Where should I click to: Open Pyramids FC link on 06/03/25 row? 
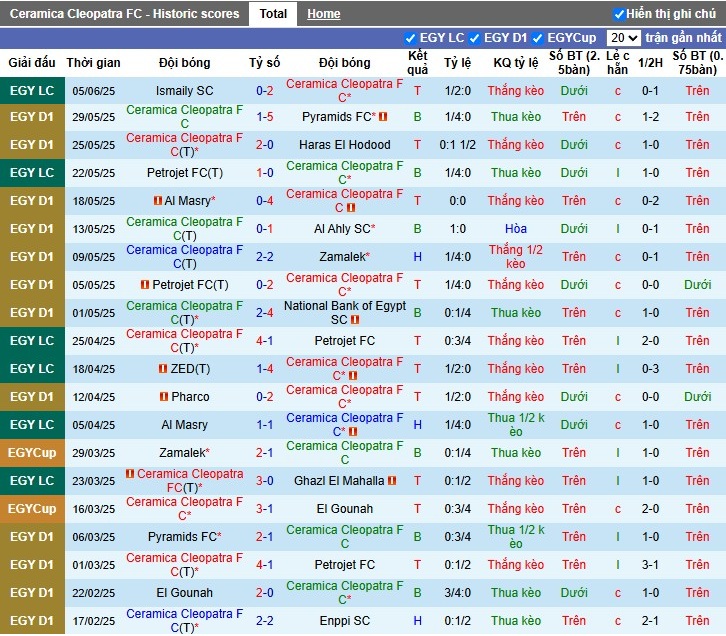point(182,536)
